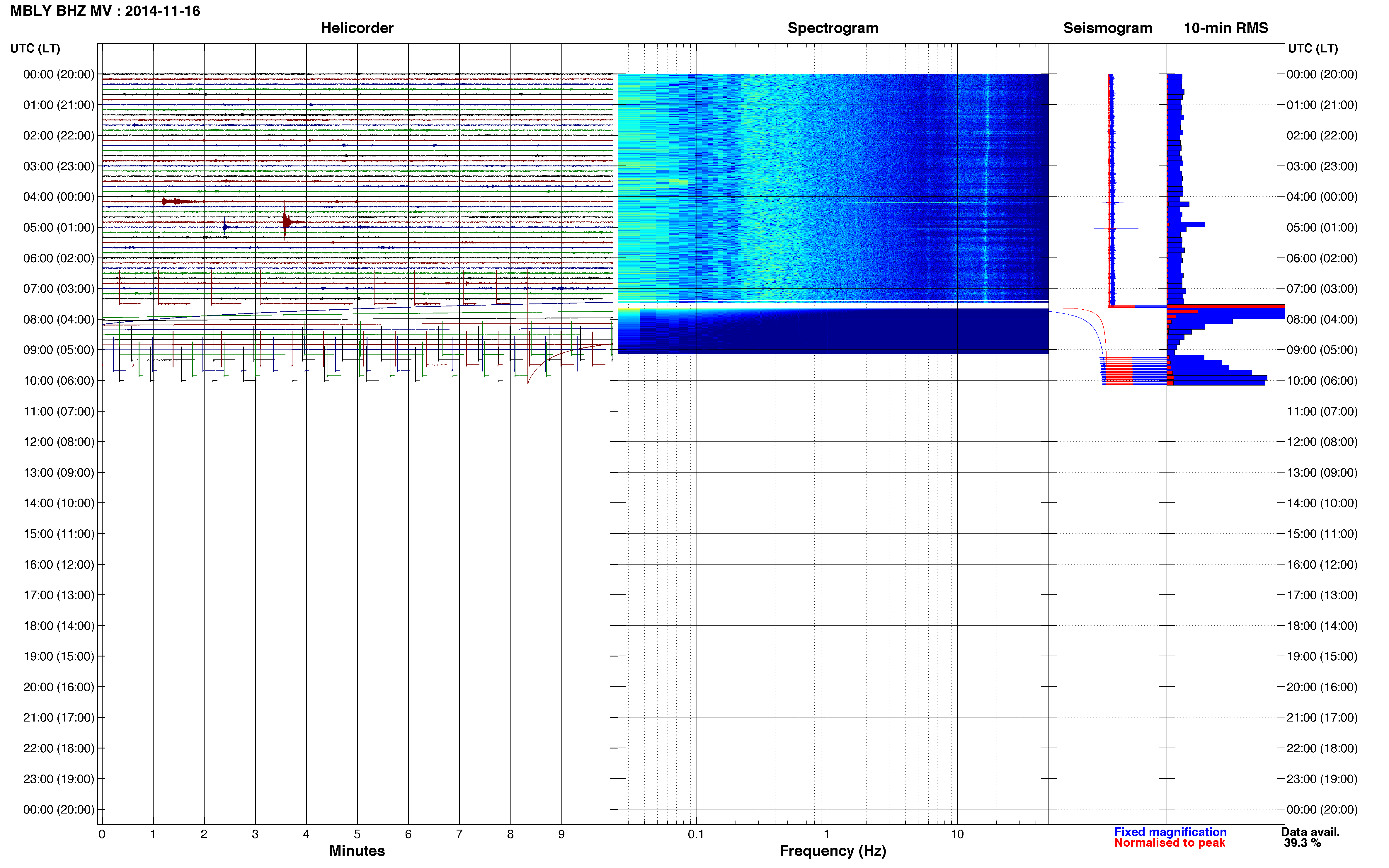
Task: Click left axis label '12:00 (08:00)'
Action: point(59,441)
